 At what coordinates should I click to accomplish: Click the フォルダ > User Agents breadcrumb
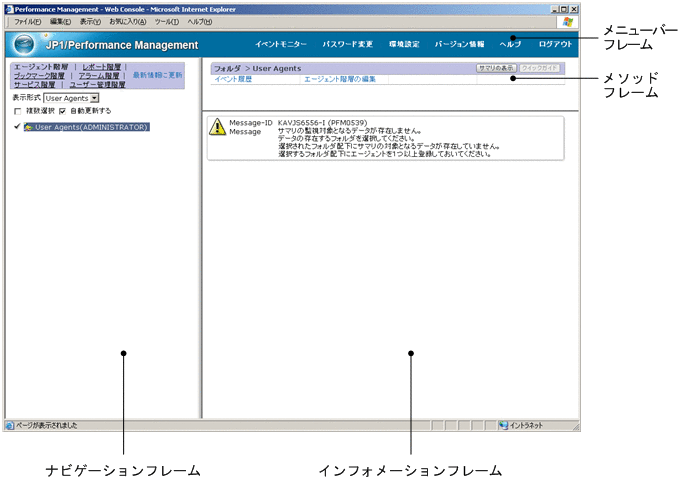click(x=258, y=69)
